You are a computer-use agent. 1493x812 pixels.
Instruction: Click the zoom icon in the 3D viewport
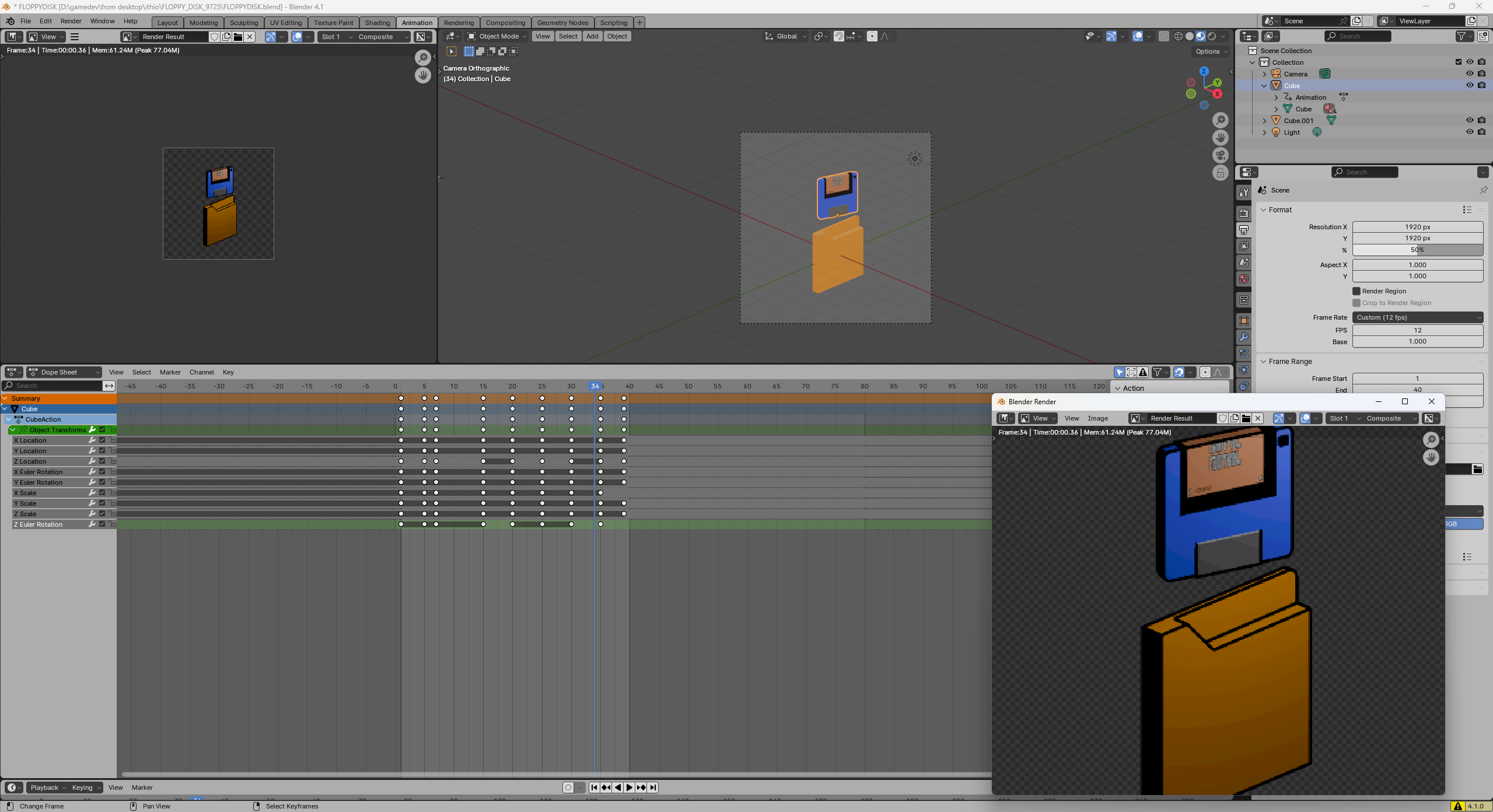[1221, 120]
